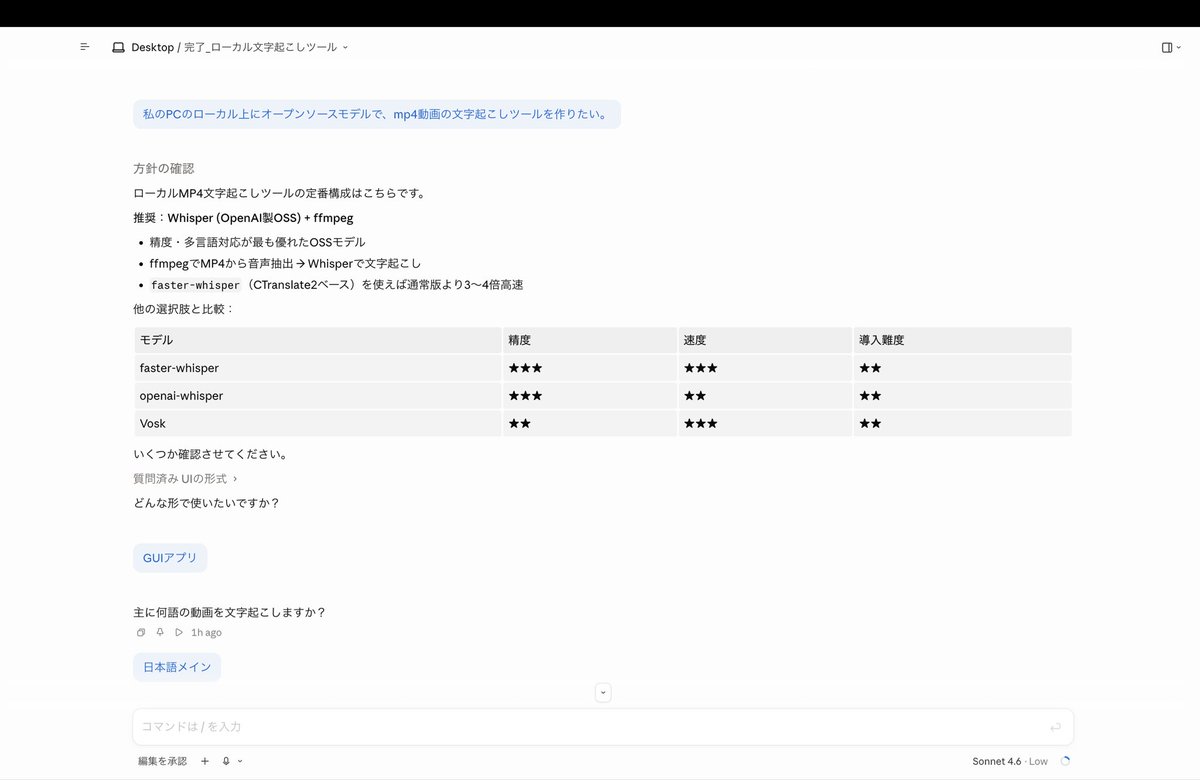Image resolution: width=1200 pixels, height=780 pixels.
Task: Select the GUIアプリ answer bubble
Action: click(x=170, y=558)
